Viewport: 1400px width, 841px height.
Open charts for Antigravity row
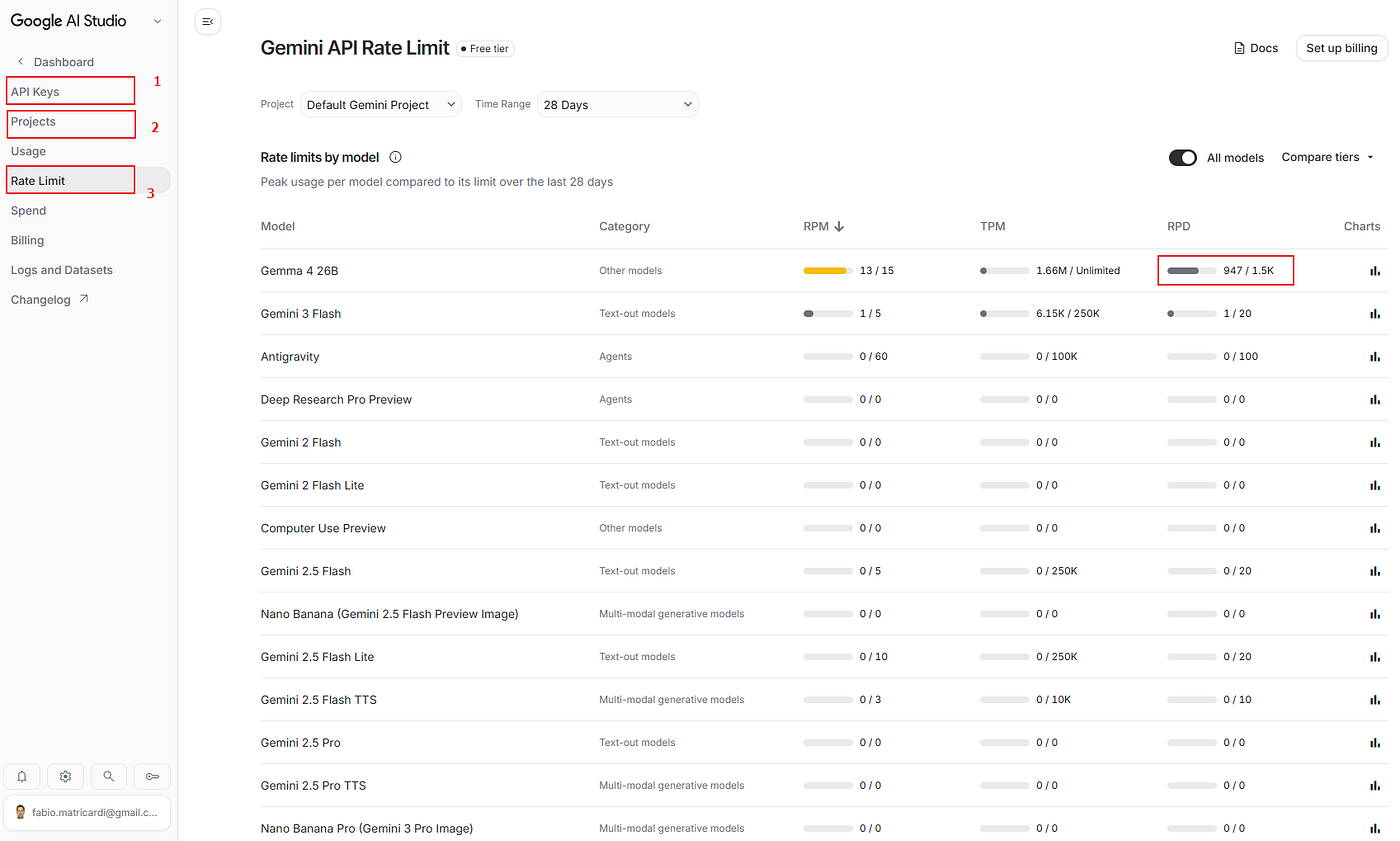click(x=1375, y=357)
